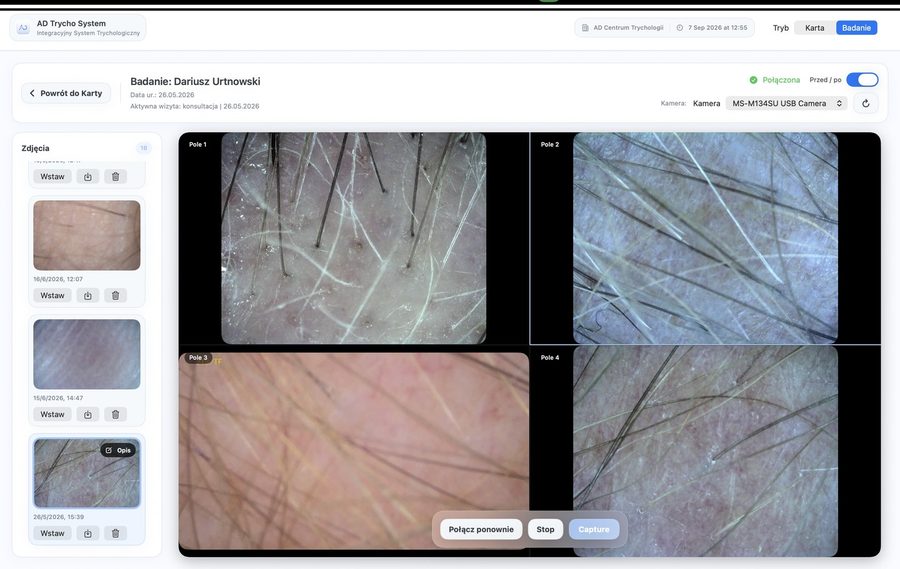Select the Pole 2 image field

pyautogui.click(x=705, y=238)
